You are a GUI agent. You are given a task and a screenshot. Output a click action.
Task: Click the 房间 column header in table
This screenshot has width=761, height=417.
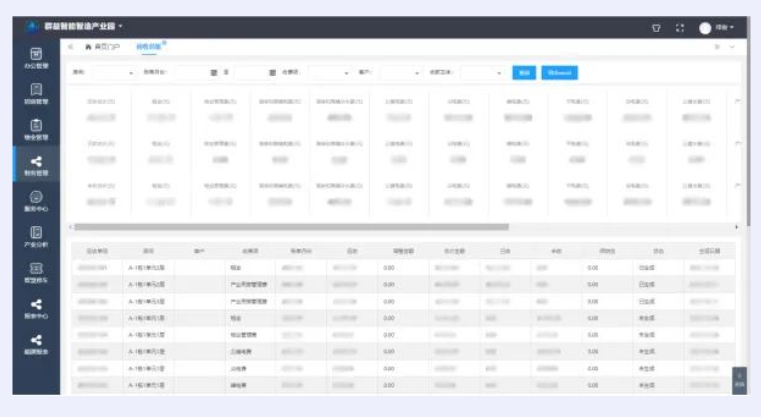[x=148, y=251]
